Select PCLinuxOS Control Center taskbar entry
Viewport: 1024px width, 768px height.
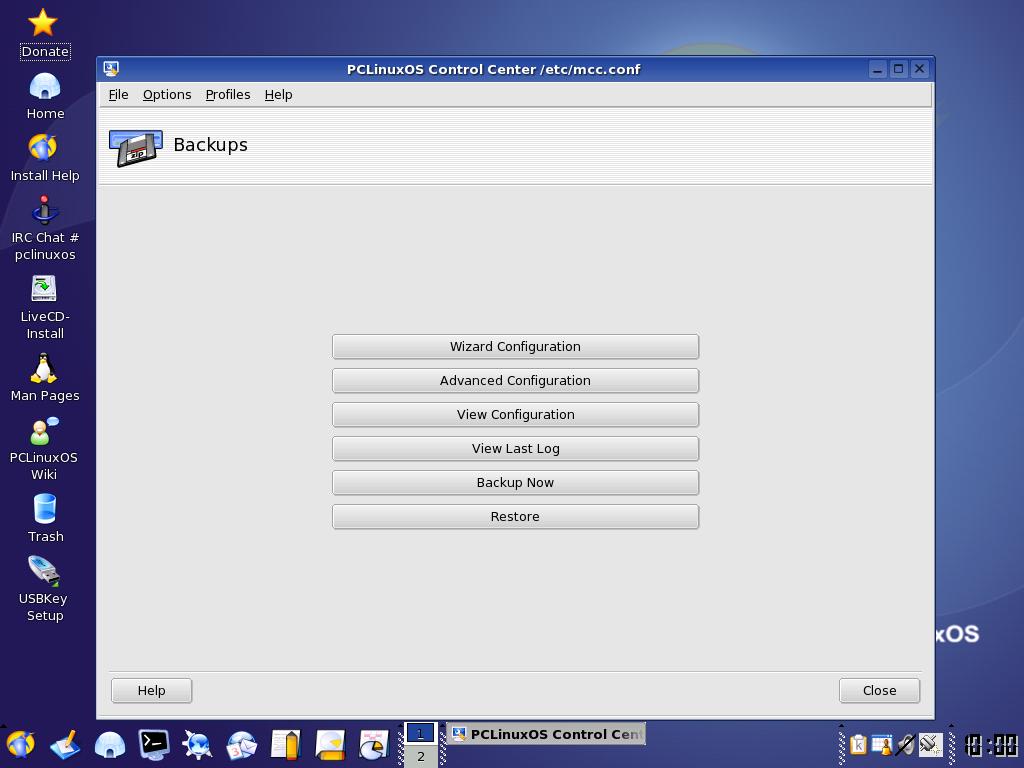click(546, 734)
